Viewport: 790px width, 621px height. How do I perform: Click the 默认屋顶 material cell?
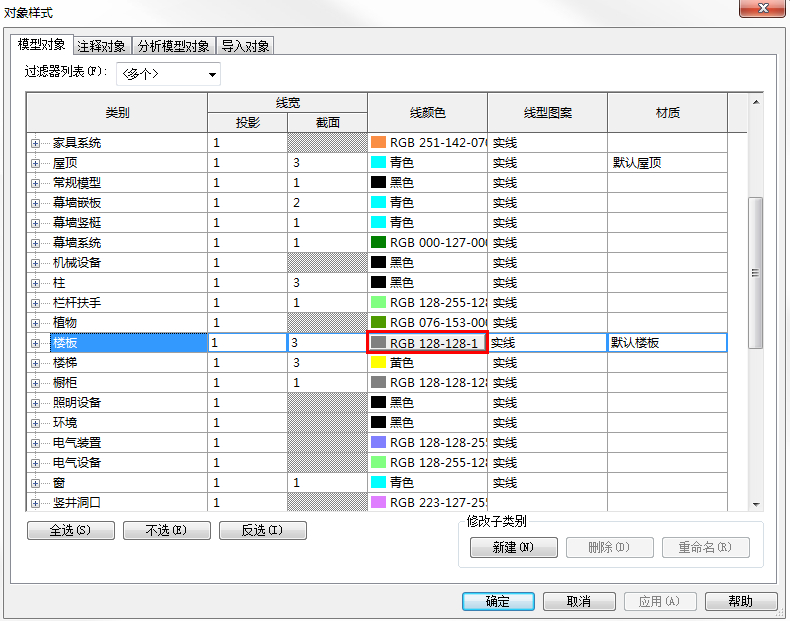click(668, 163)
